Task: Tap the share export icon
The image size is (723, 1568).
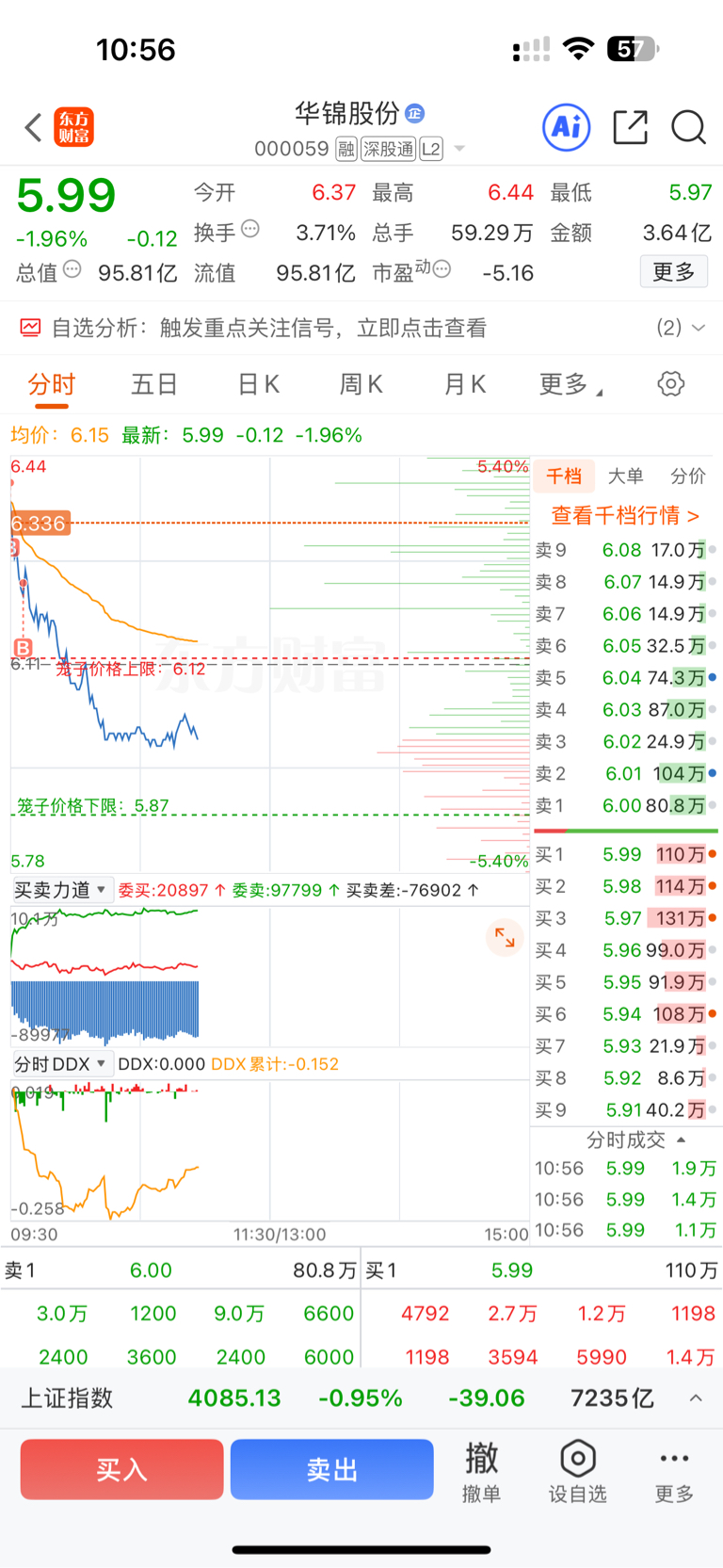Action: click(x=630, y=127)
